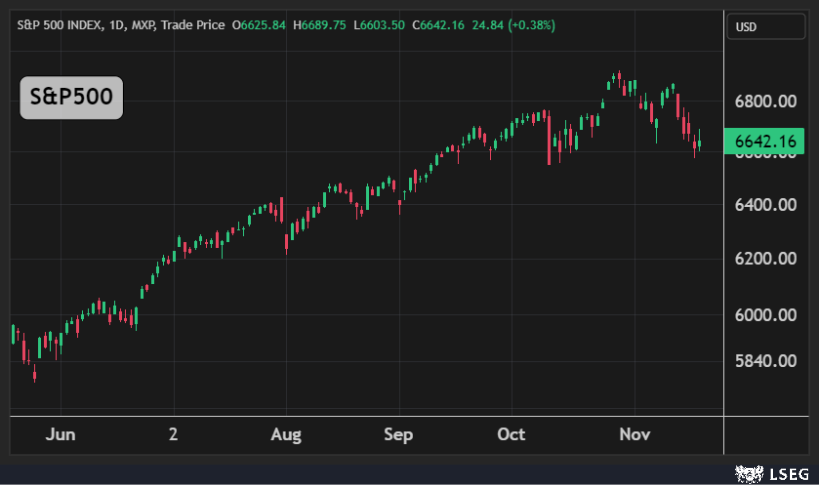The height and width of the screenshot is (485, 819).
Task: Click the LSEG logo icon
Action: point(743,472)
